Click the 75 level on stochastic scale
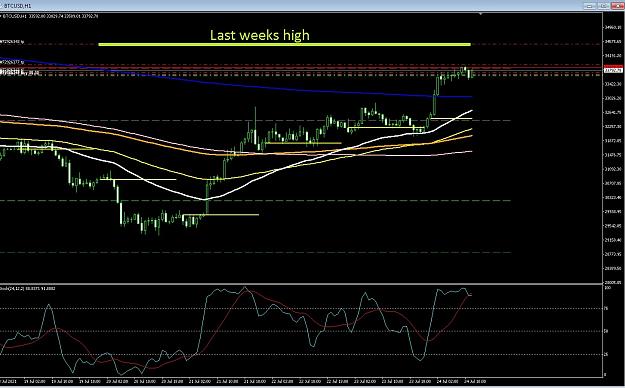 (607, 308)
